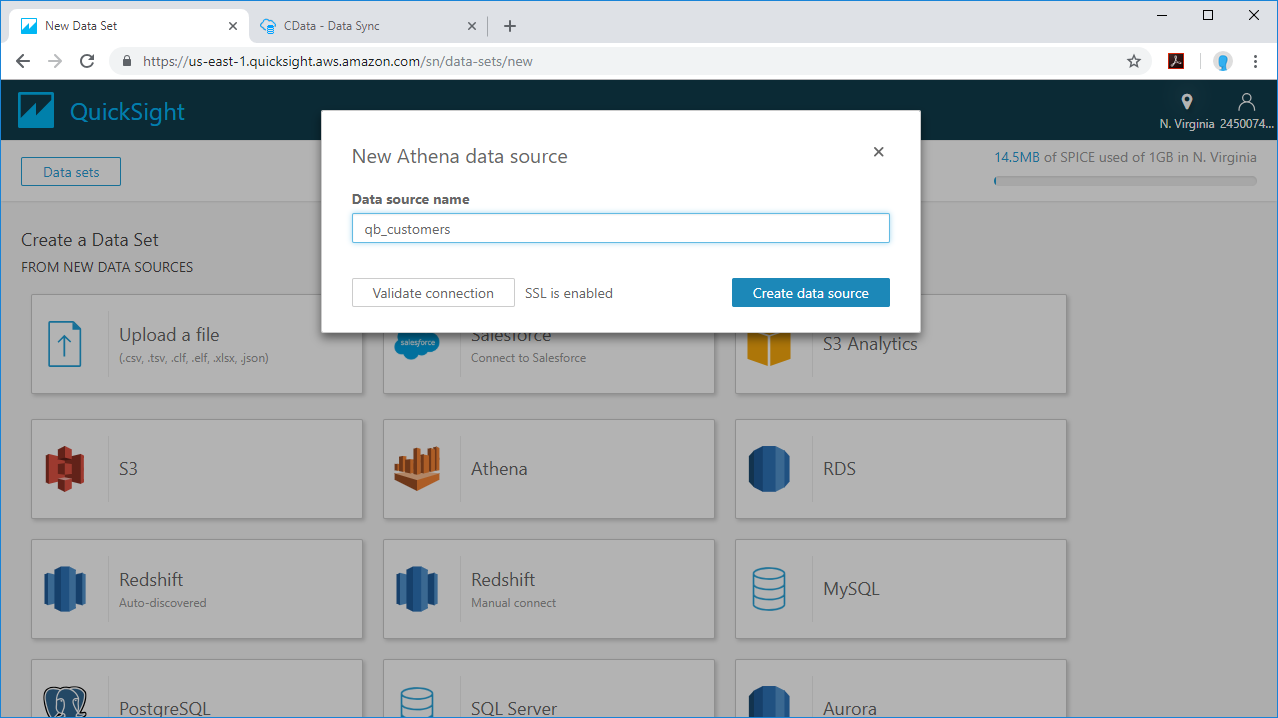Click Validate connection button
Screen dimensions: 1278x718
433,293
